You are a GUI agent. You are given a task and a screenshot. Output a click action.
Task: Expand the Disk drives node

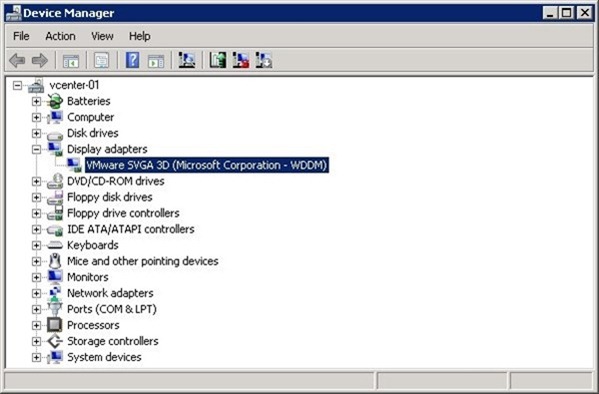[x=36, y=133]
